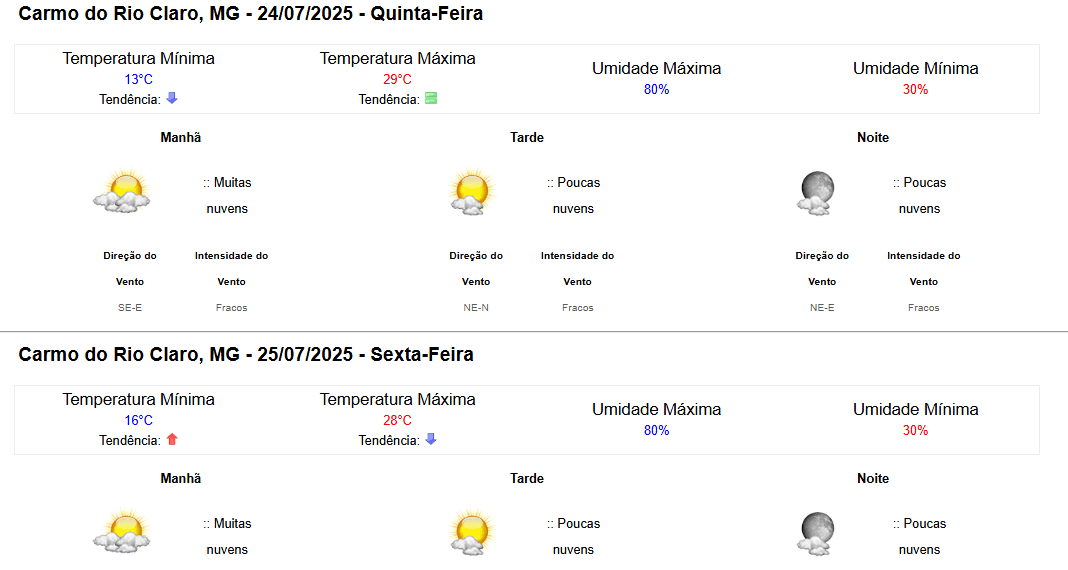The height and width of the screenshot is (570, 1068).
Task: Click the 25/07 night moon icon
Action: [816, 533]
